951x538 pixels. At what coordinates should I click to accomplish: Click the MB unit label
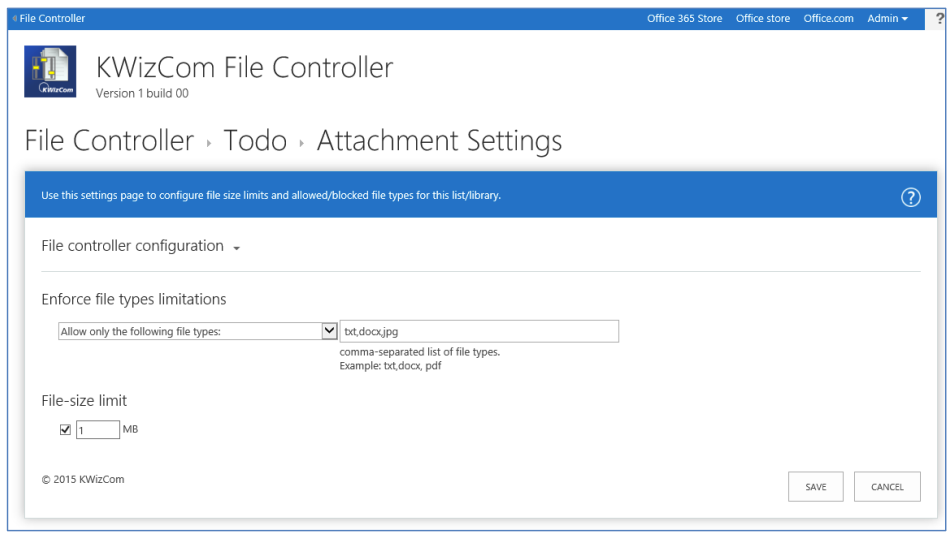[x=130, y=429]
